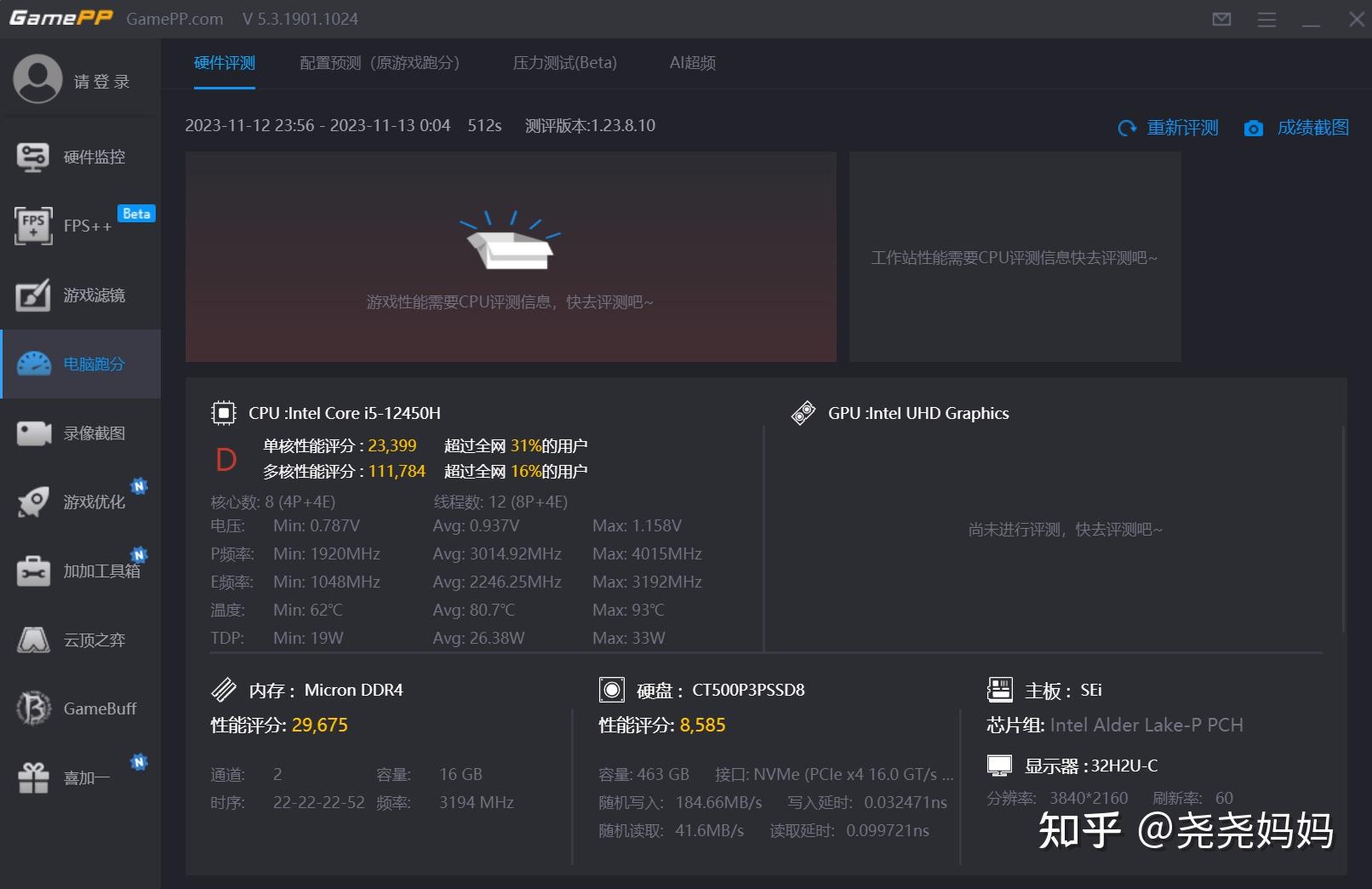Open the 加加工具箱 toolbox icon

[x=33, y=571]
